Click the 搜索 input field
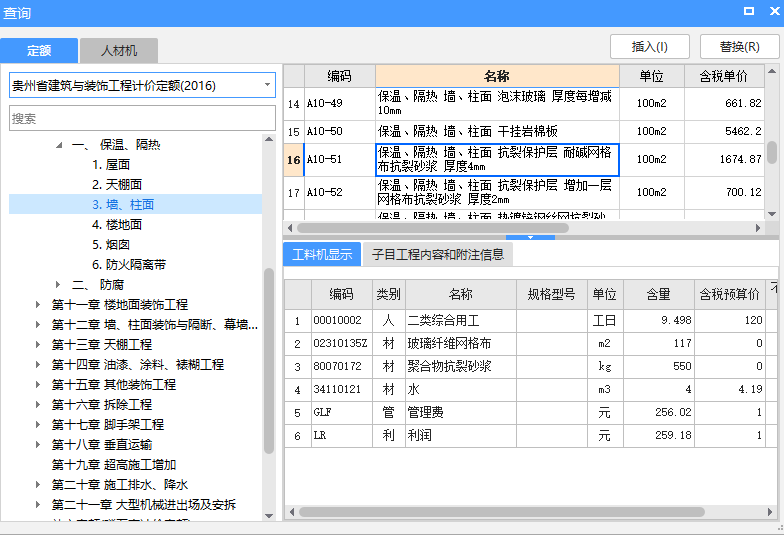Viewport: 784px width, 535px height. click(x=142, y=118)
